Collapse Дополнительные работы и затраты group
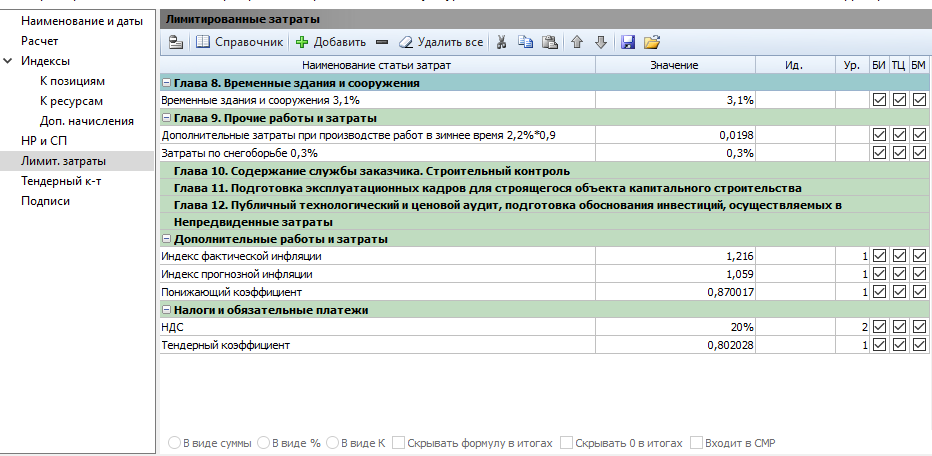This screenshot has height=456, width=932. tap(166, 239)
